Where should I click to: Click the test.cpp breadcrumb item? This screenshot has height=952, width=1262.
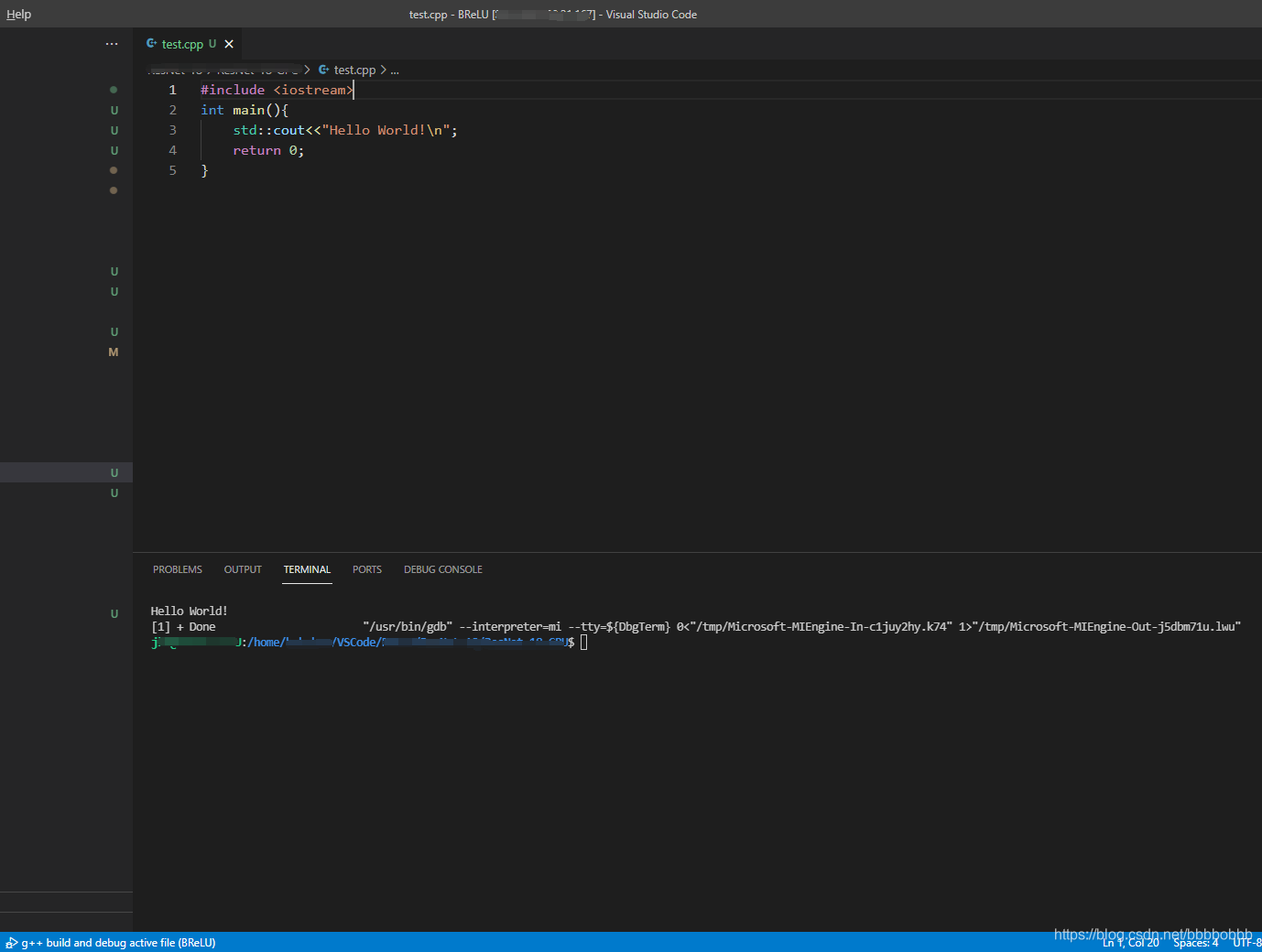(354, 70)
